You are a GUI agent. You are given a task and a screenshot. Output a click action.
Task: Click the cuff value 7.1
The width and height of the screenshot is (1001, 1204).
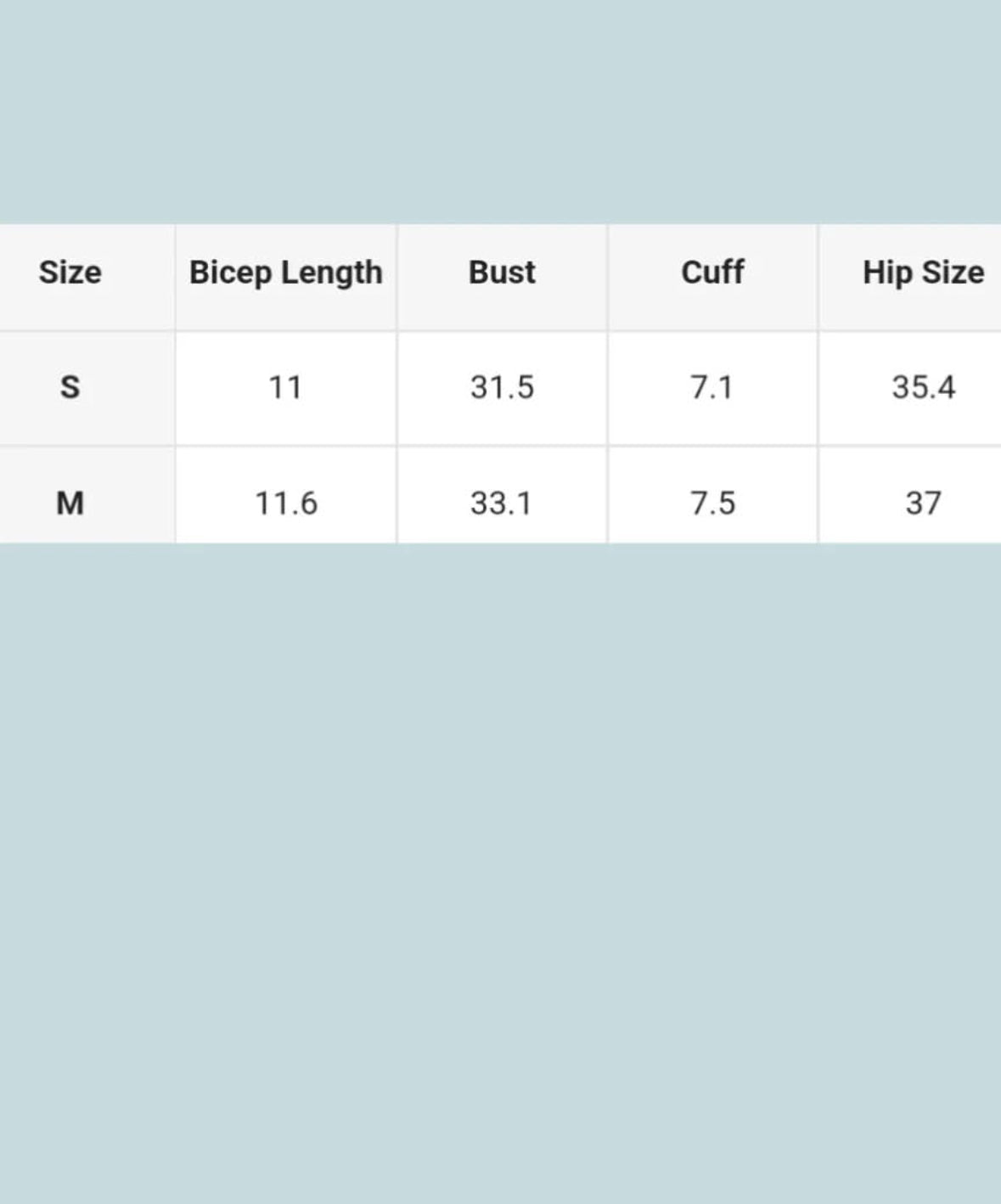(x=712, y=387)
